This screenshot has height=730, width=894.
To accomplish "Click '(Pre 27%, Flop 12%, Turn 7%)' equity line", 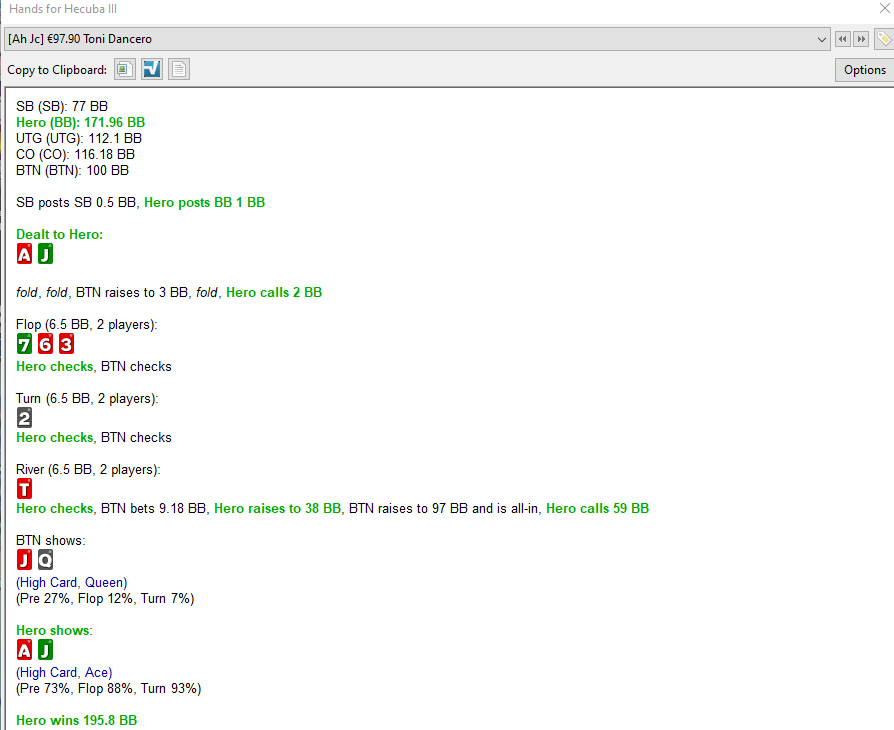I will coord(105,598).
